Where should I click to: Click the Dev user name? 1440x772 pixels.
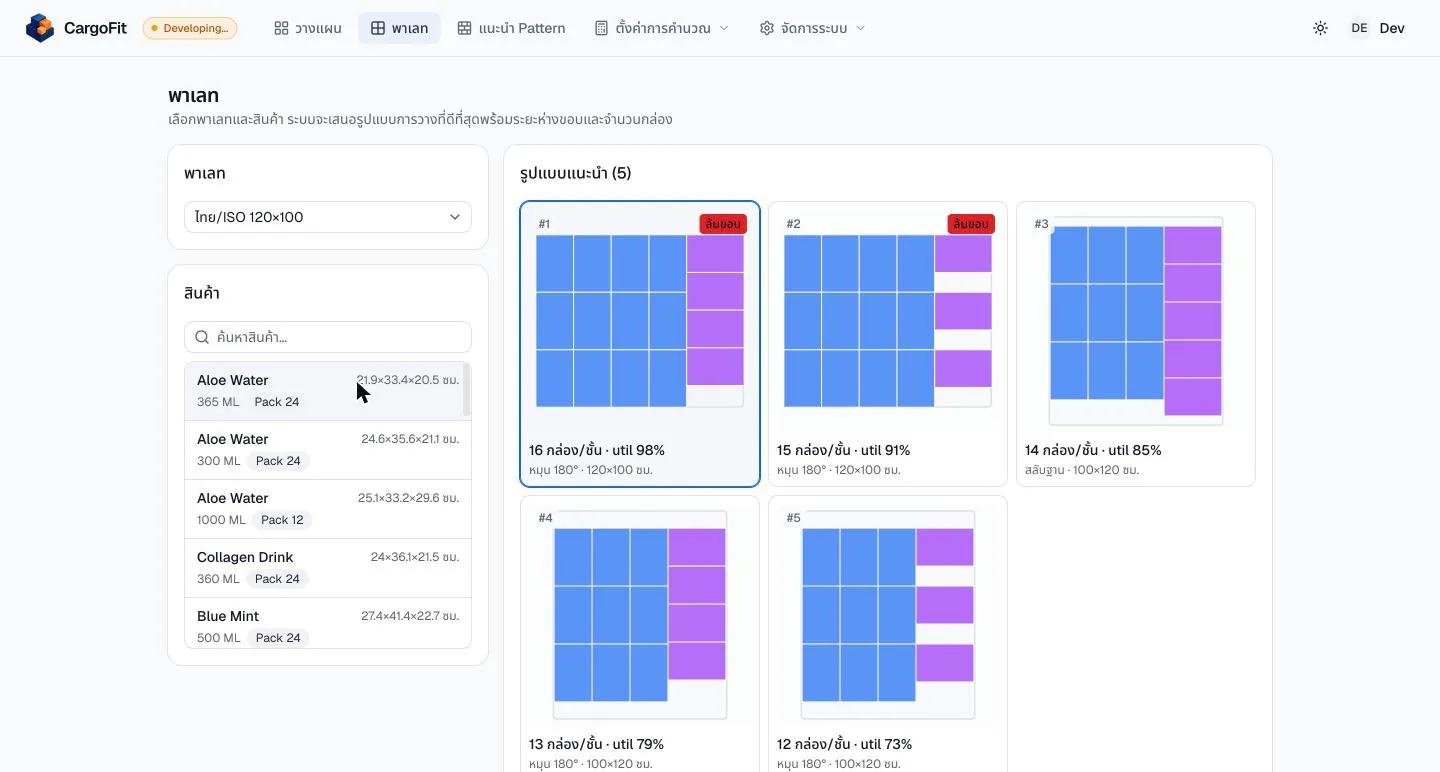coord(1392,28)
